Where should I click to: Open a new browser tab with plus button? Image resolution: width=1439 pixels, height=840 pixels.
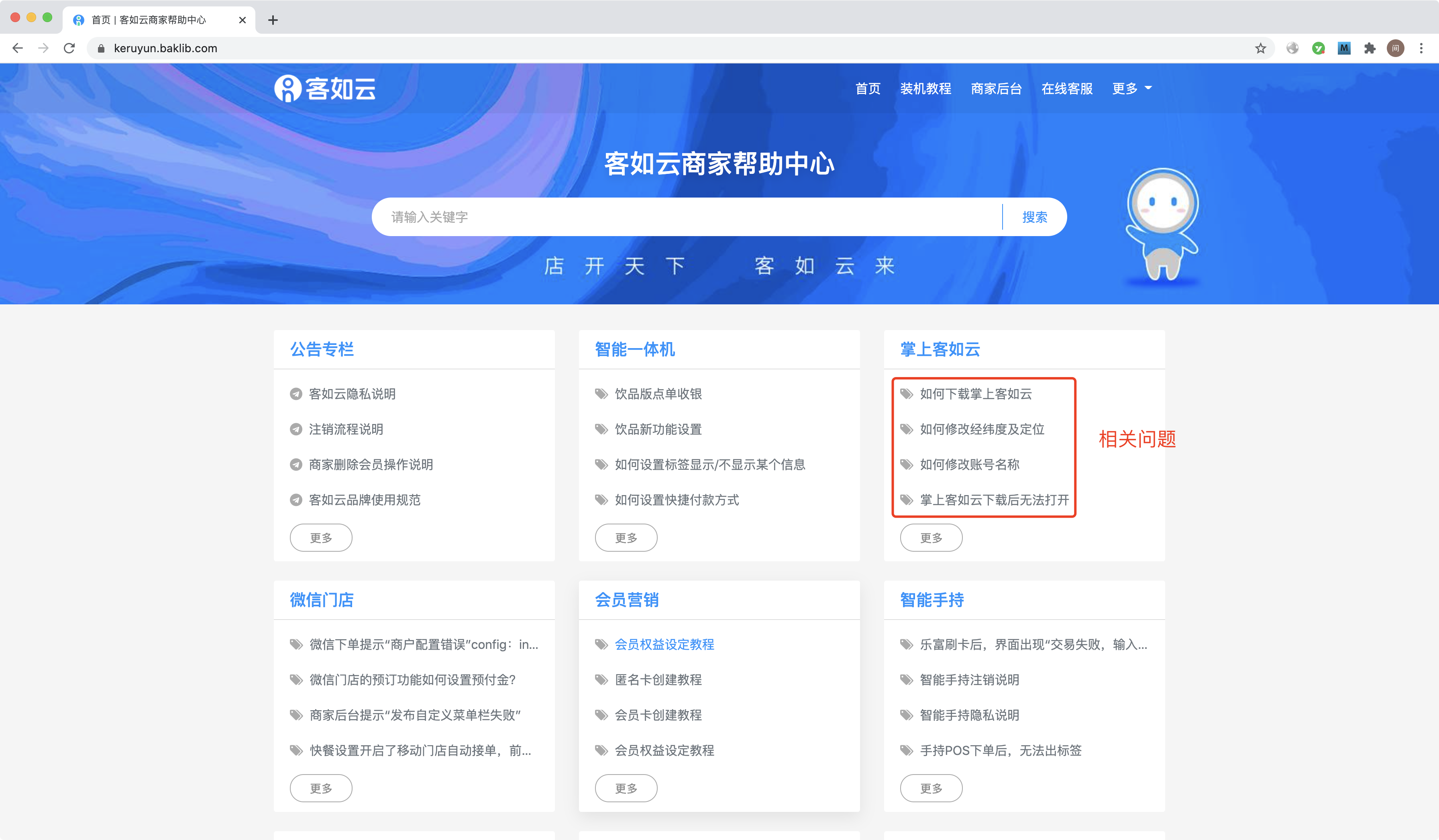tap(273, 20)
